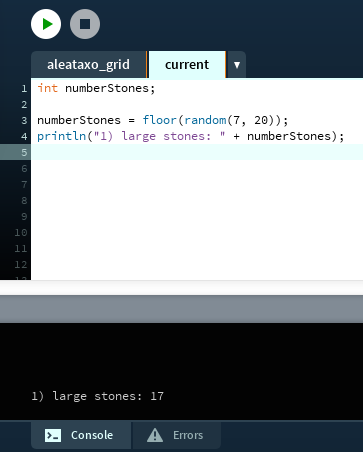Switch to the aleataxo_grid tab
The width and height of the screenshot is (363, 452).
(x=88, y=65)
